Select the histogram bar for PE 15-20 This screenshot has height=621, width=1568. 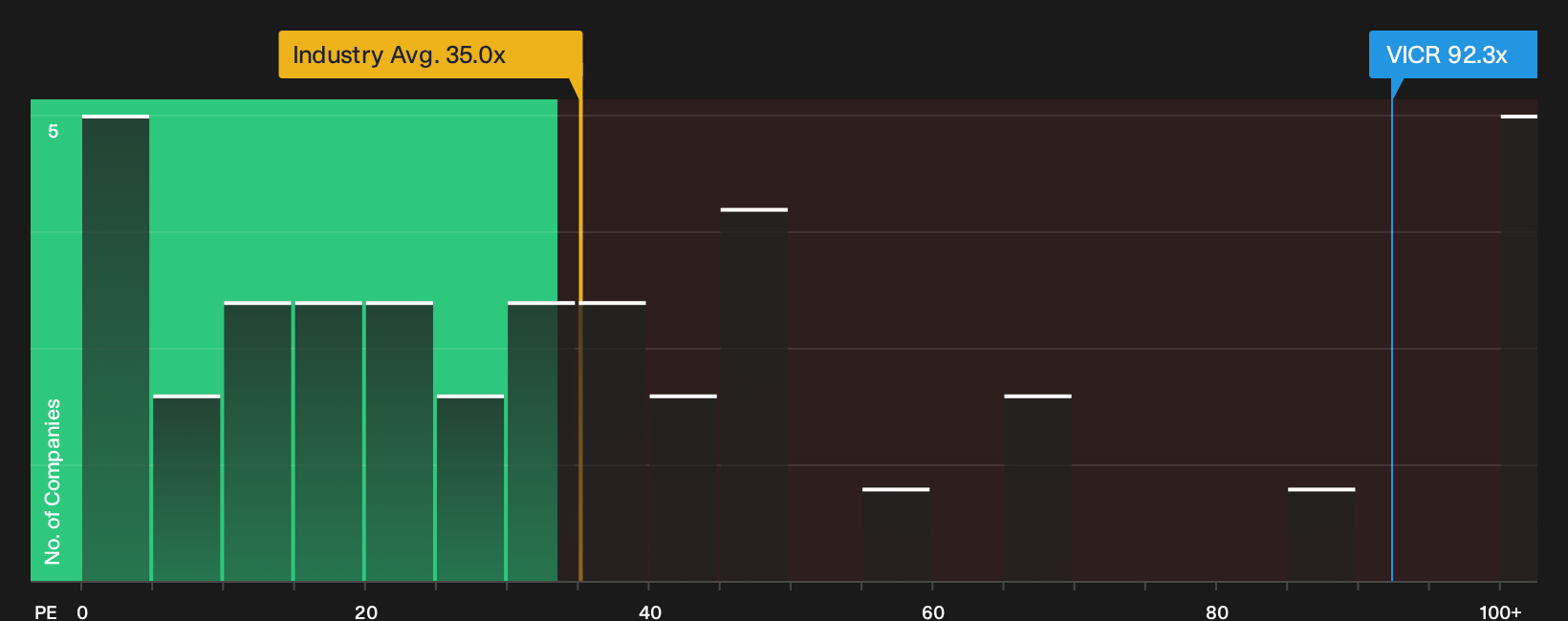328,440
